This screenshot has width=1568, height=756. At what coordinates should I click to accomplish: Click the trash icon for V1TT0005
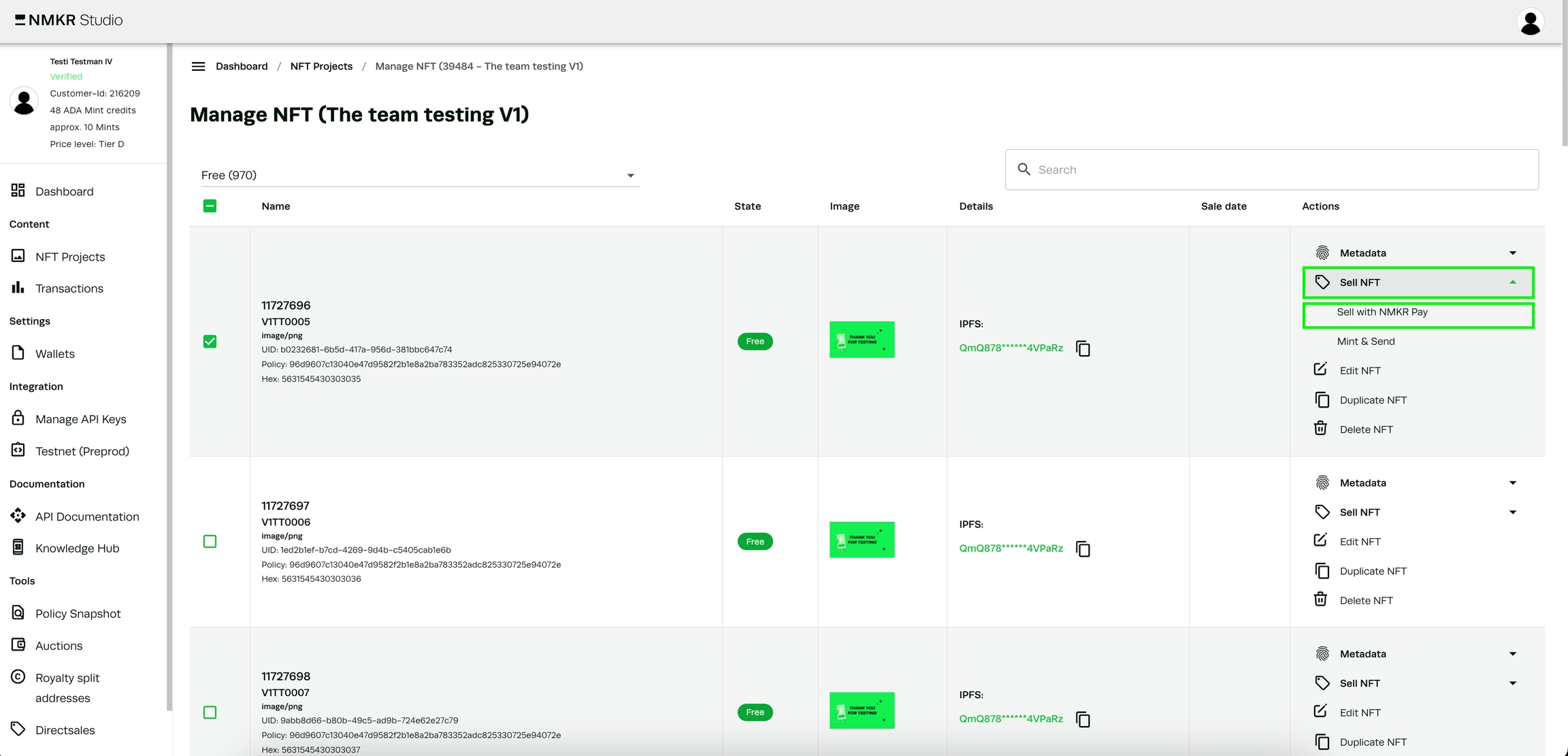[1320, 429]
